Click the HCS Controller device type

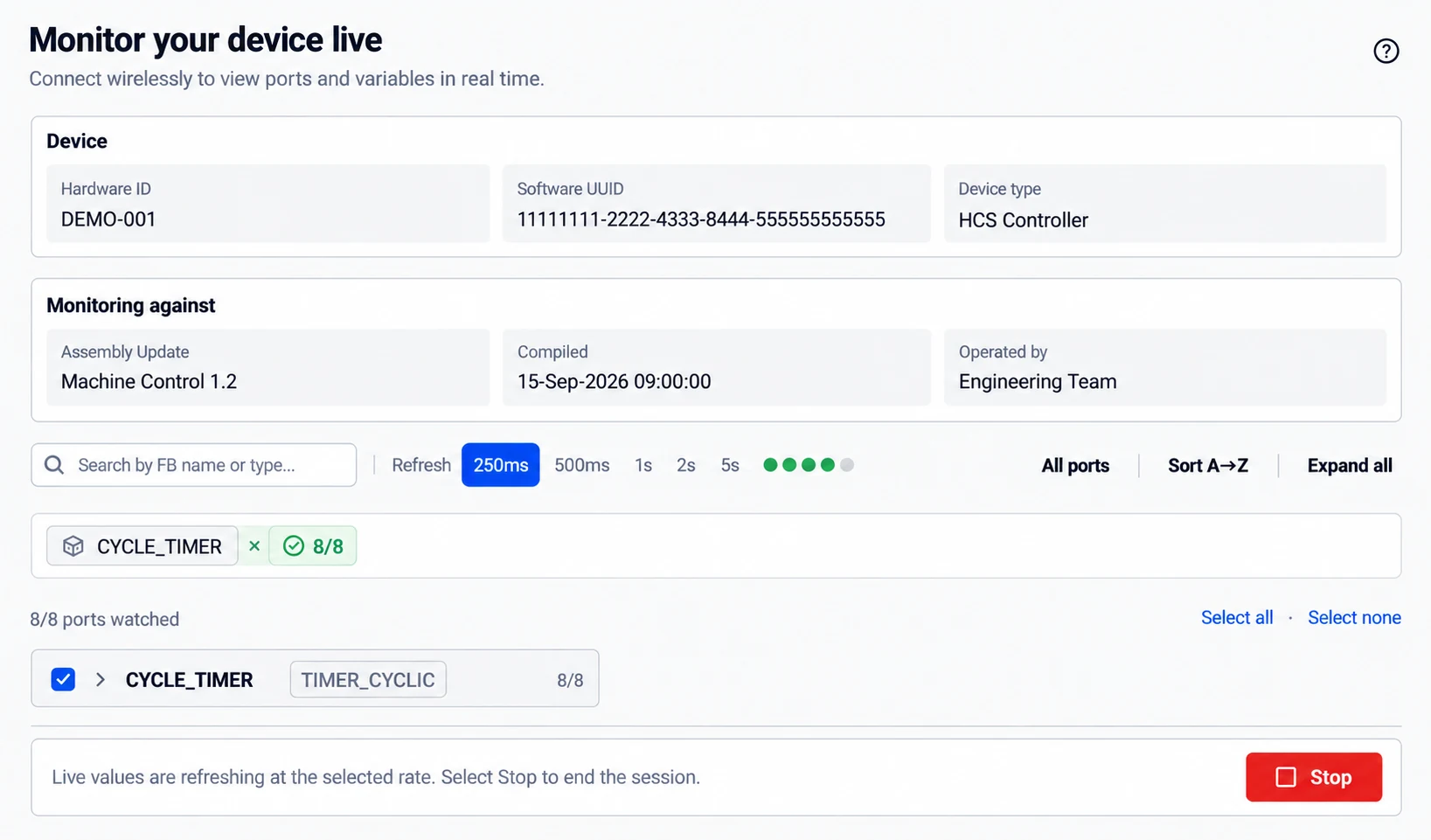(1024, 220)
